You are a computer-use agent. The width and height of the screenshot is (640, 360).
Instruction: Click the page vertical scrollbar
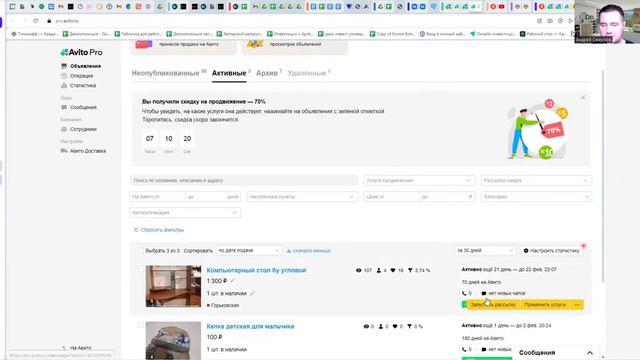tap(602, 176)
